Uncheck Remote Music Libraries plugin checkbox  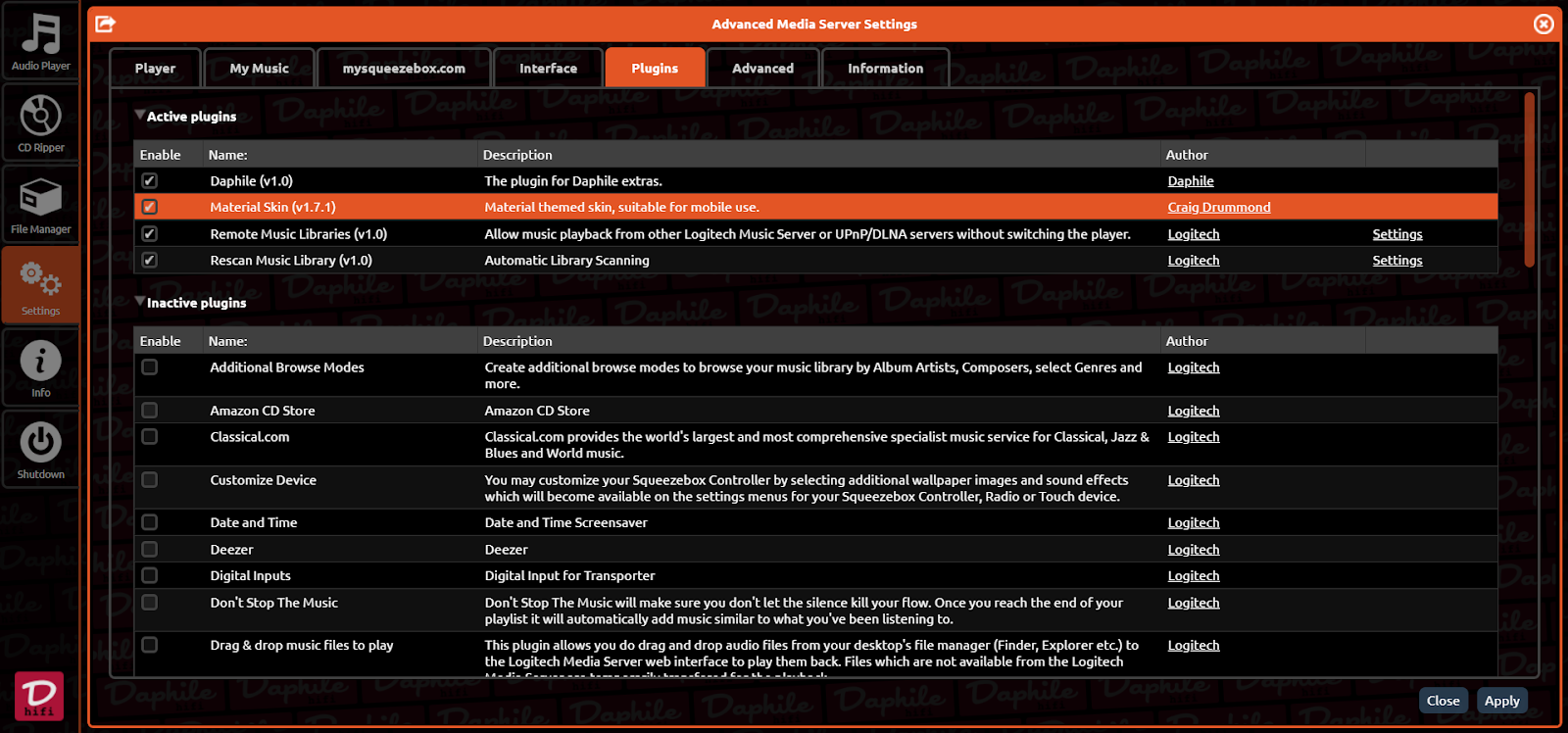[150, 233]
